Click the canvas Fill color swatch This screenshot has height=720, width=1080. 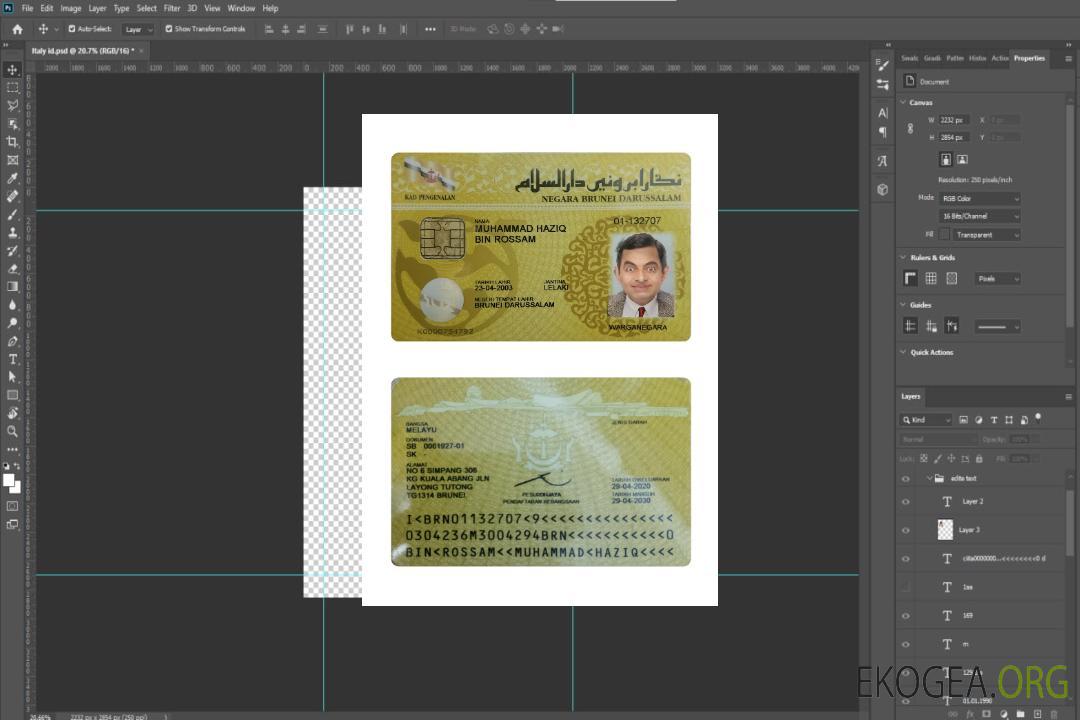(945, 235)
